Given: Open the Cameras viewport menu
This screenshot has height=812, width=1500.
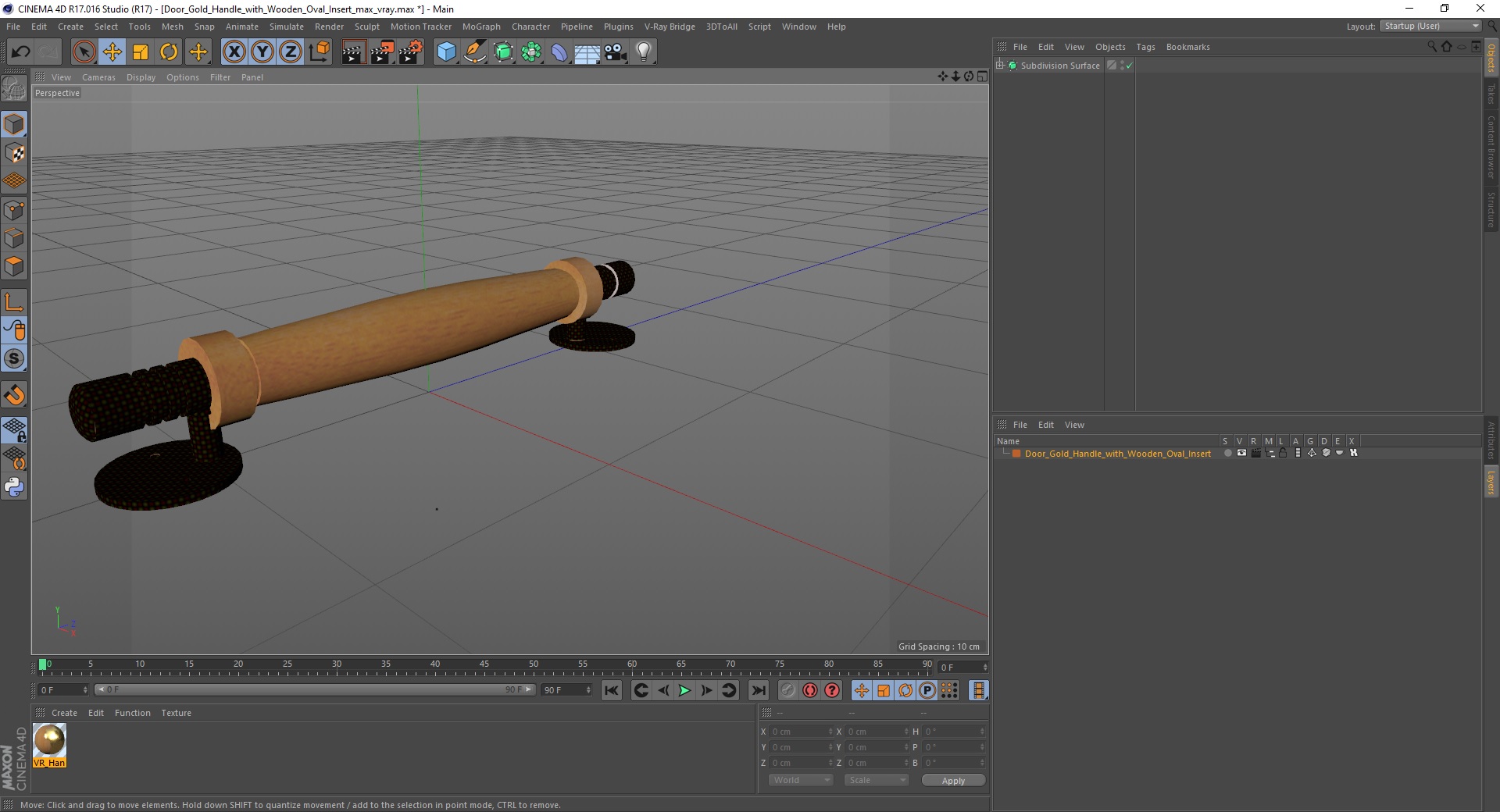Looking at the screenshot, I should pos(98,77).
